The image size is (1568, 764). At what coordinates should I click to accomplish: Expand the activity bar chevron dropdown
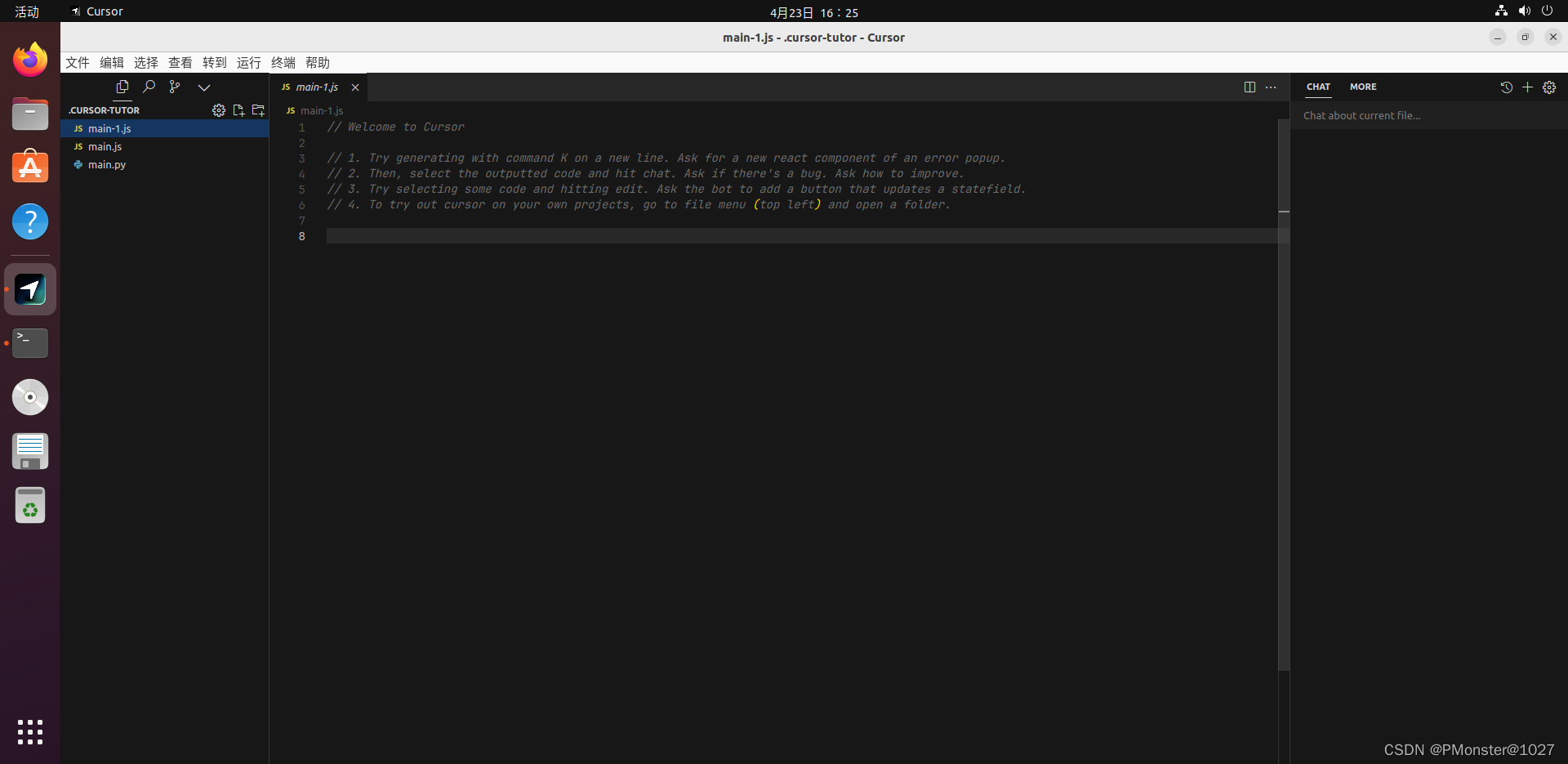(x=203, y=87)
